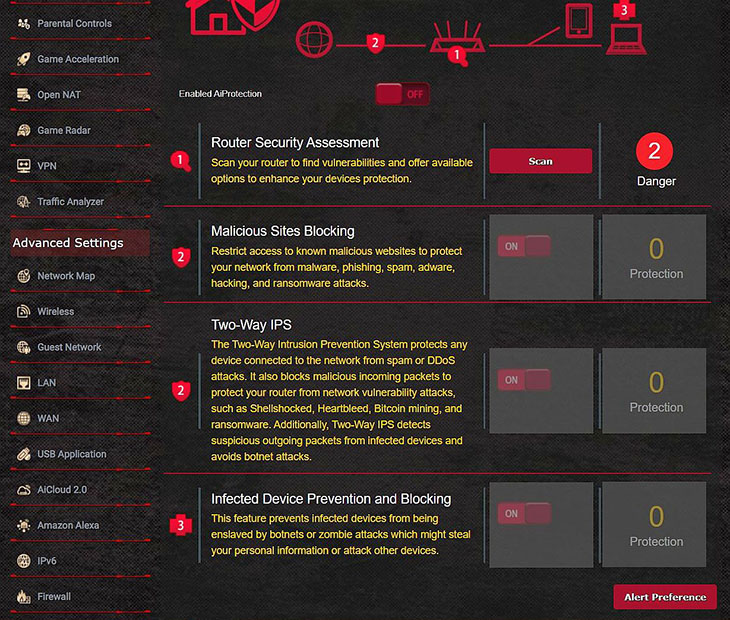Click the Game Radar icon

(24, 130)
